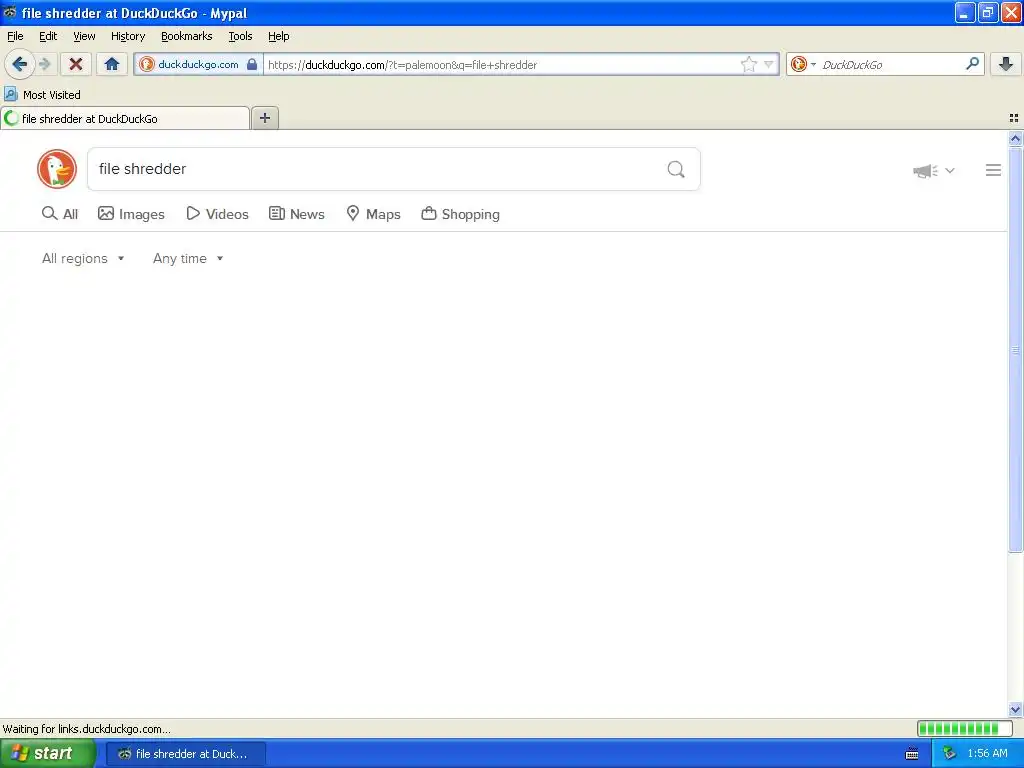Open the Edit menu

48,36
